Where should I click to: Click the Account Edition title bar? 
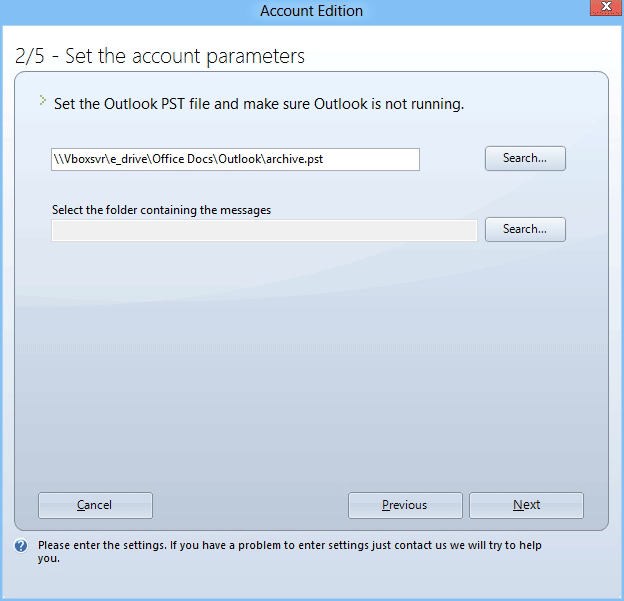[312, 11]
